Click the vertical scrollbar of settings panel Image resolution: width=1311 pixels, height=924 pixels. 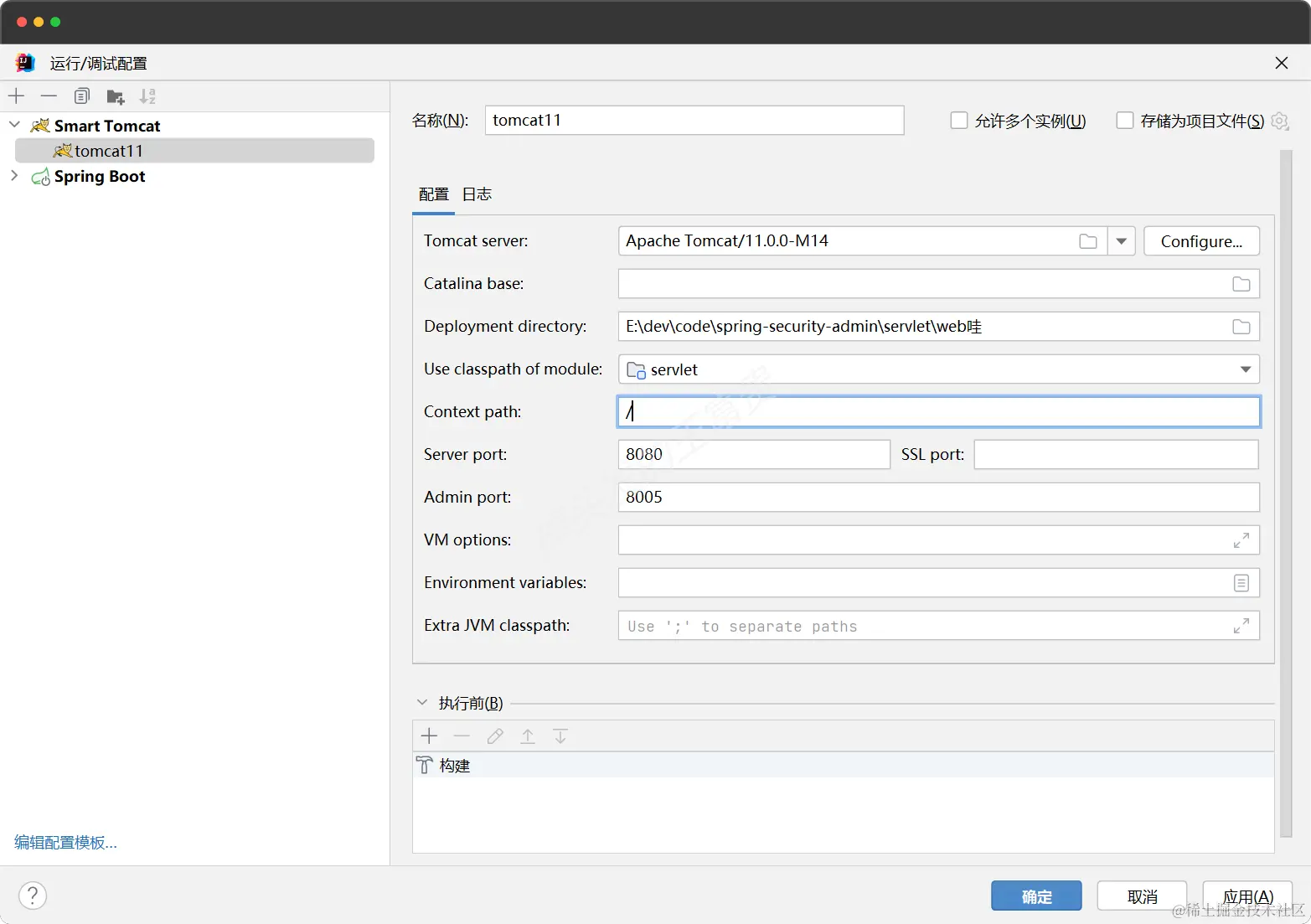tap(1286, 493)
